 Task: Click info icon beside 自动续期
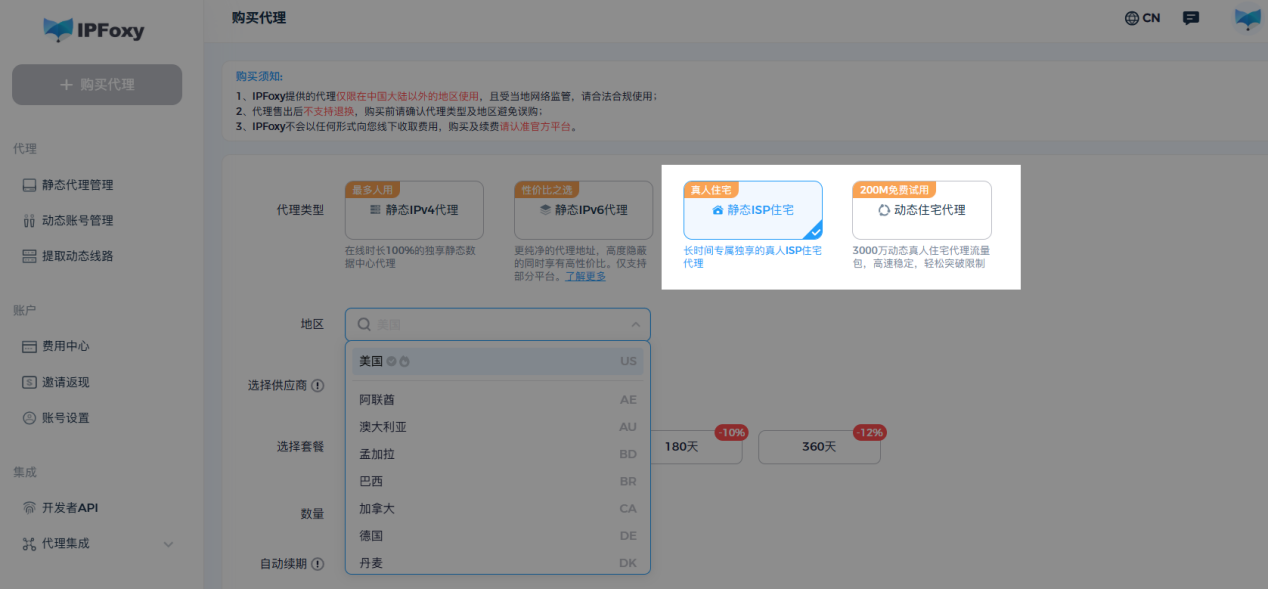tap(317, 564)
